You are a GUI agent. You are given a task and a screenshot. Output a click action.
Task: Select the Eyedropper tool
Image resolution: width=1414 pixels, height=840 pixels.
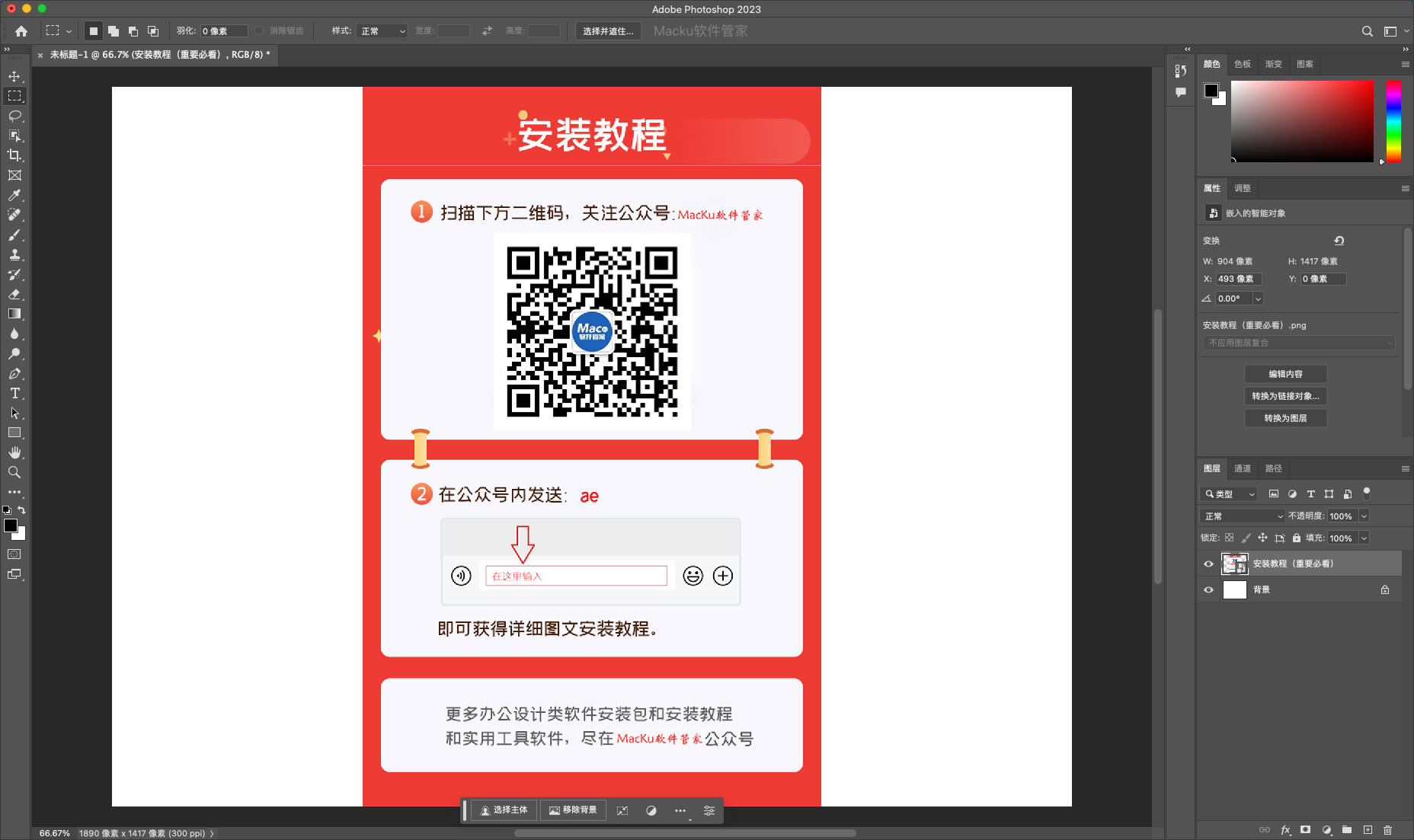(x=14, y=195)
